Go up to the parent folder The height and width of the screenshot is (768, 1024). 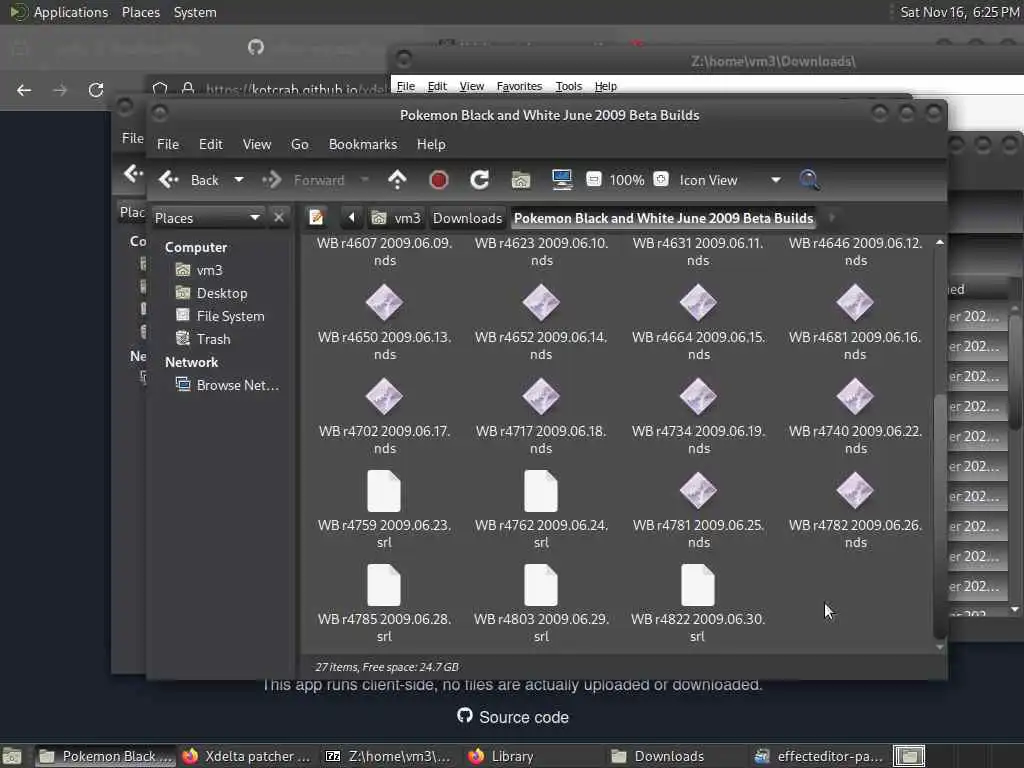(x=397, y=180)
